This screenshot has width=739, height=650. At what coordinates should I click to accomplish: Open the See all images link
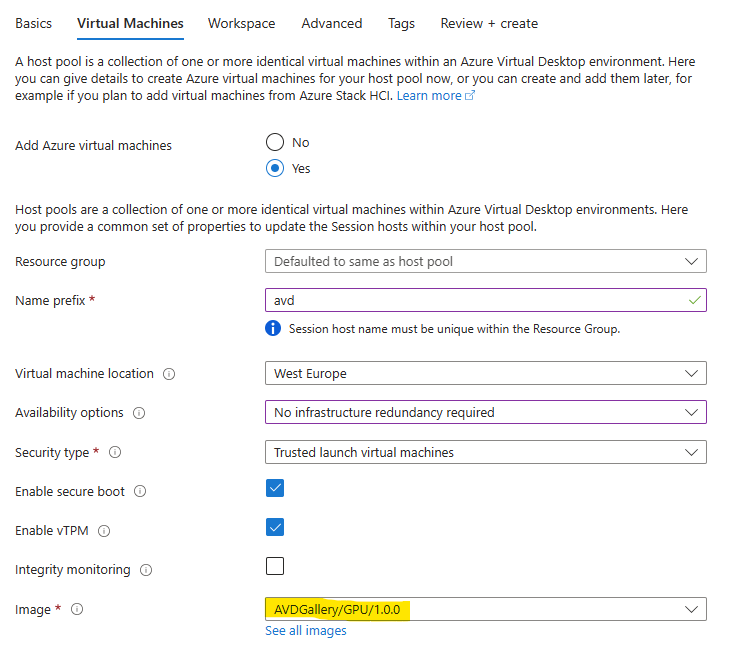[305, 631]
